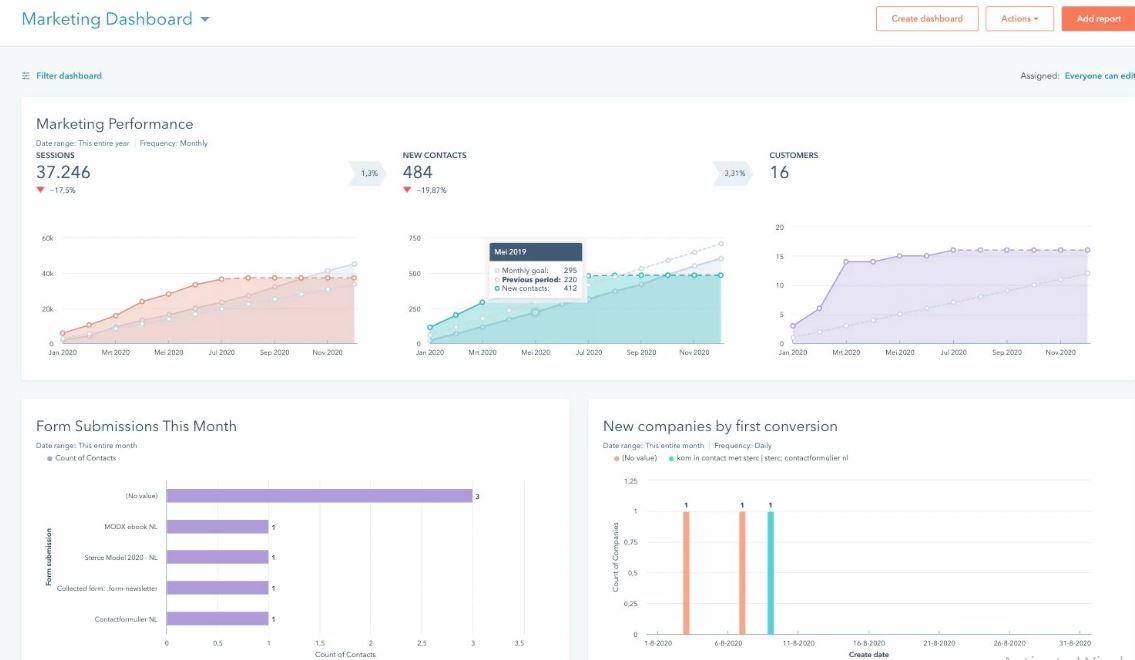
Task: Open the Form Submissions This Month report title
Action: (136, 426)
